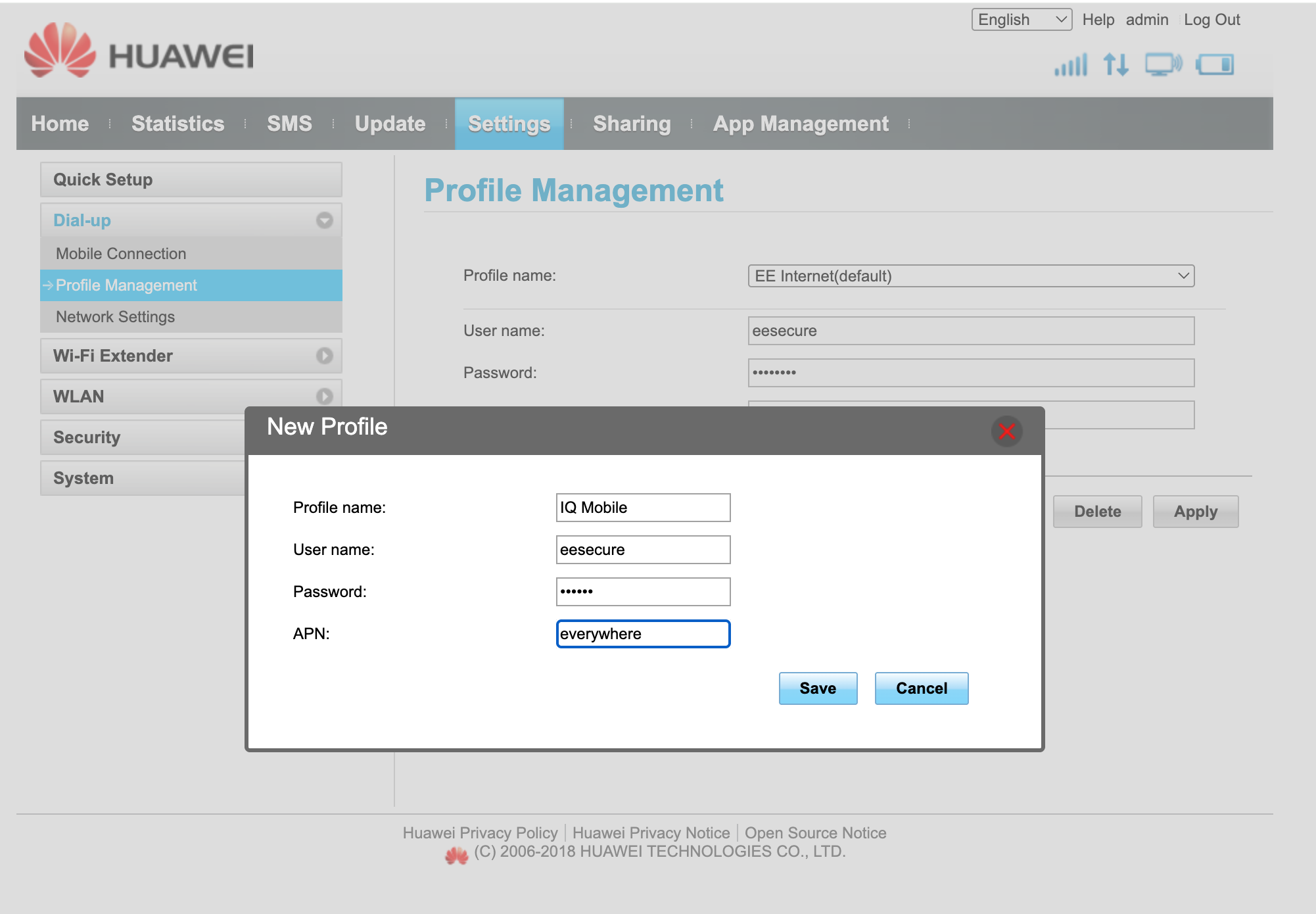Open the System sidebar section
This screenshot has height=914, width=1316.
[x=143, y=478]
